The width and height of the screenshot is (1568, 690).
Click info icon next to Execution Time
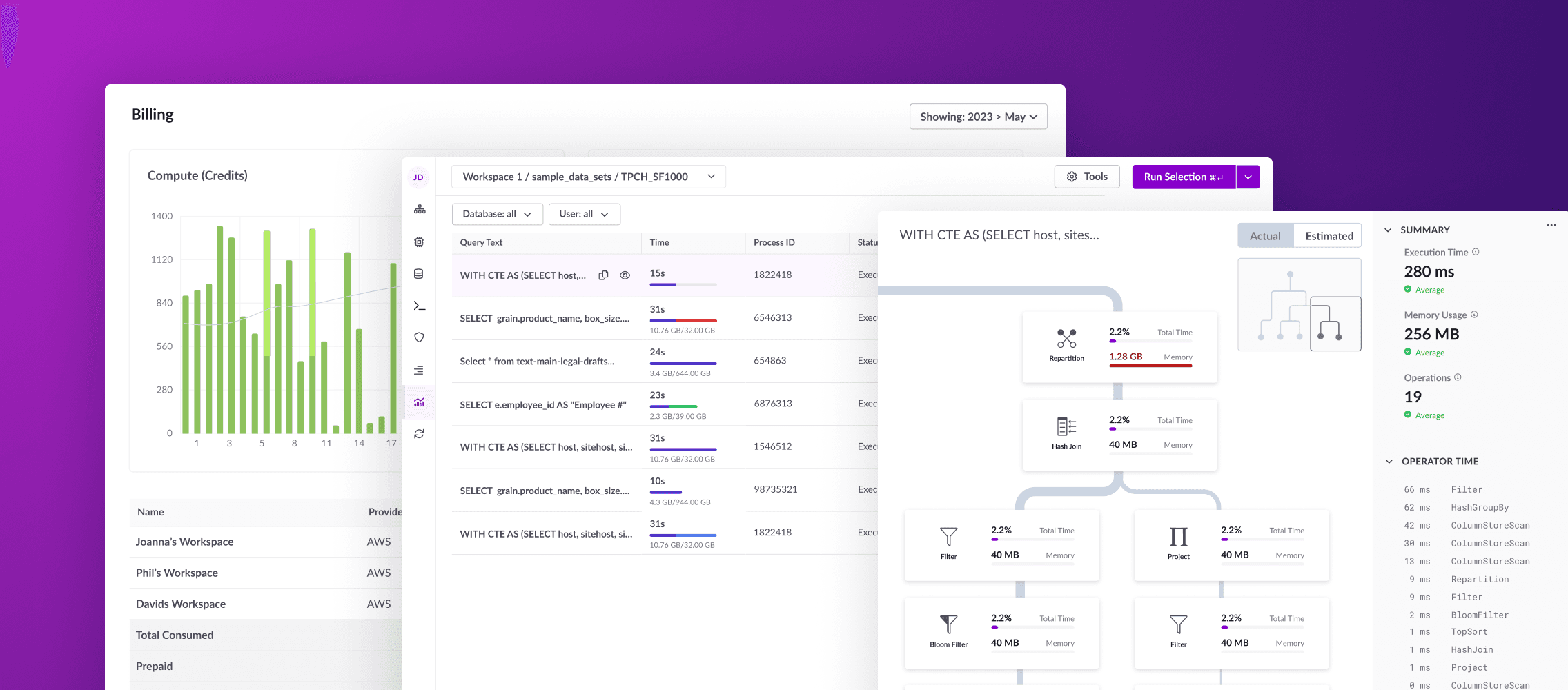[1476, 252]
